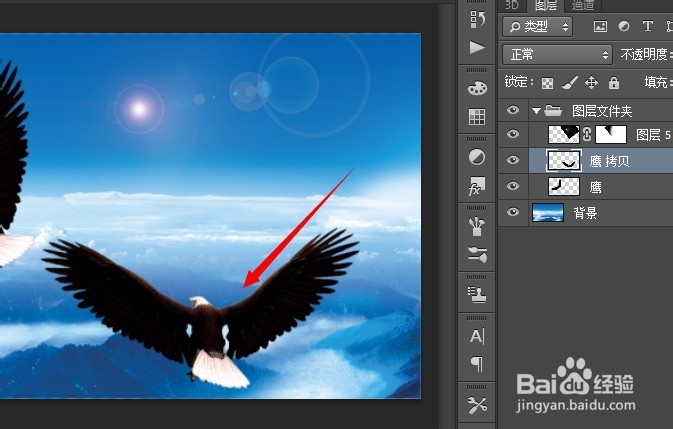Screen dimensions: 673x429
Task: Open the 正常 blend mode dropdown
Action: point(557,55)
